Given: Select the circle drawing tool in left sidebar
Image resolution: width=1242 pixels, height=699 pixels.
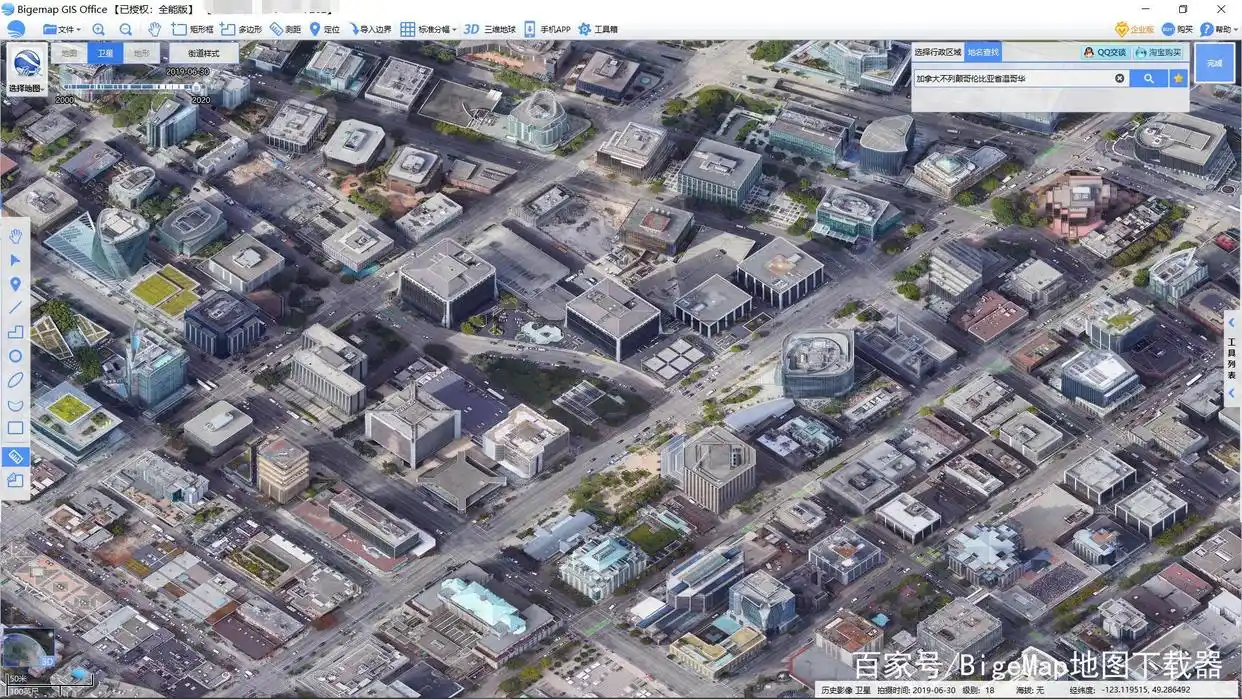Looking at the screenshot, I should point(15,356).
